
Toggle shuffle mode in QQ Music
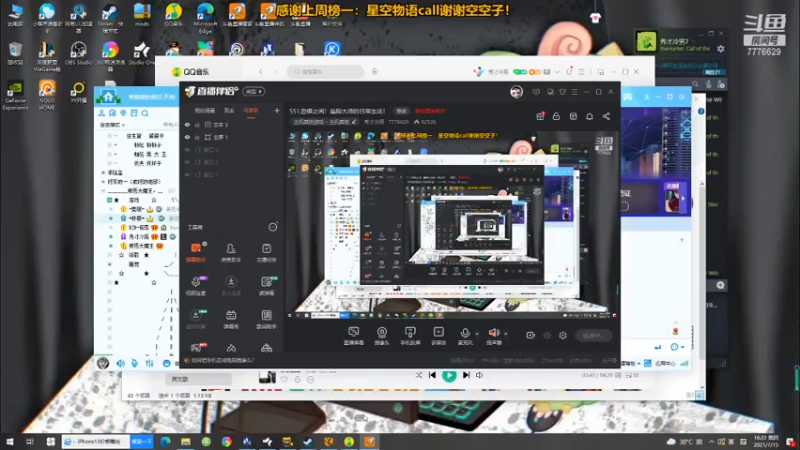418,375
